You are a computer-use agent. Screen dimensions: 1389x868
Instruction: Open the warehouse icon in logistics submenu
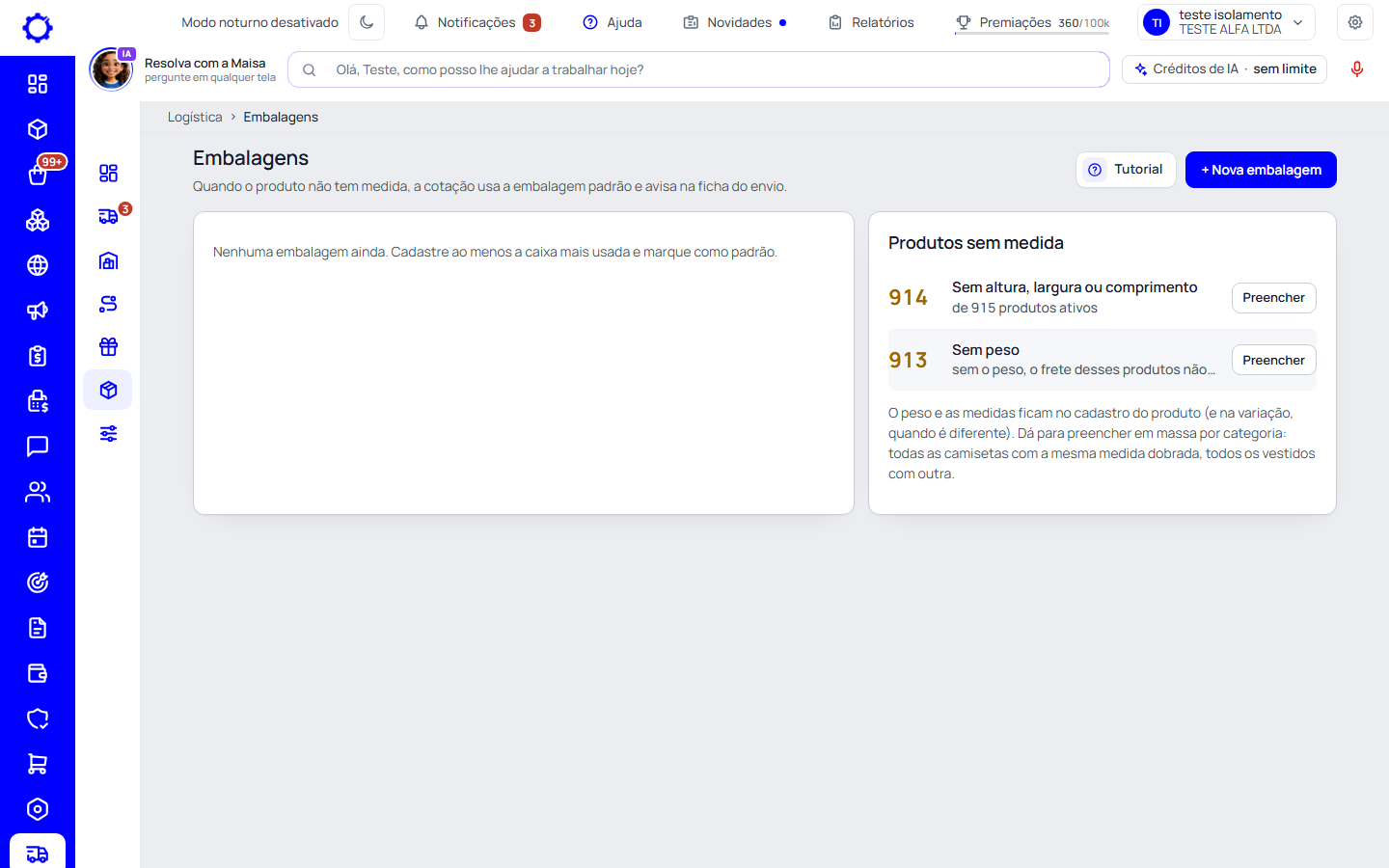[x=108, y=260]
